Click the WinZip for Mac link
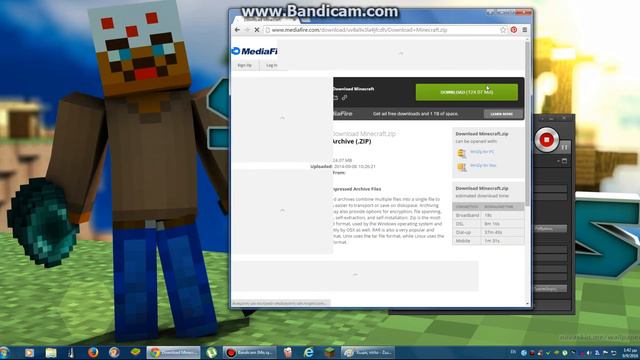Viewport: 640px width, 360px height. pos(483,165)
